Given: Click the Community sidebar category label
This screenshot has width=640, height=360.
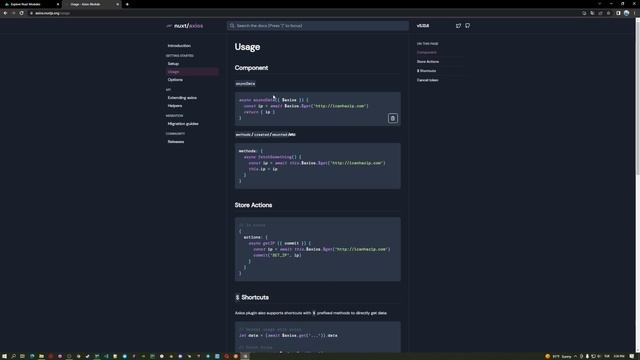Looking at the screenshot, I should point(175,133).
